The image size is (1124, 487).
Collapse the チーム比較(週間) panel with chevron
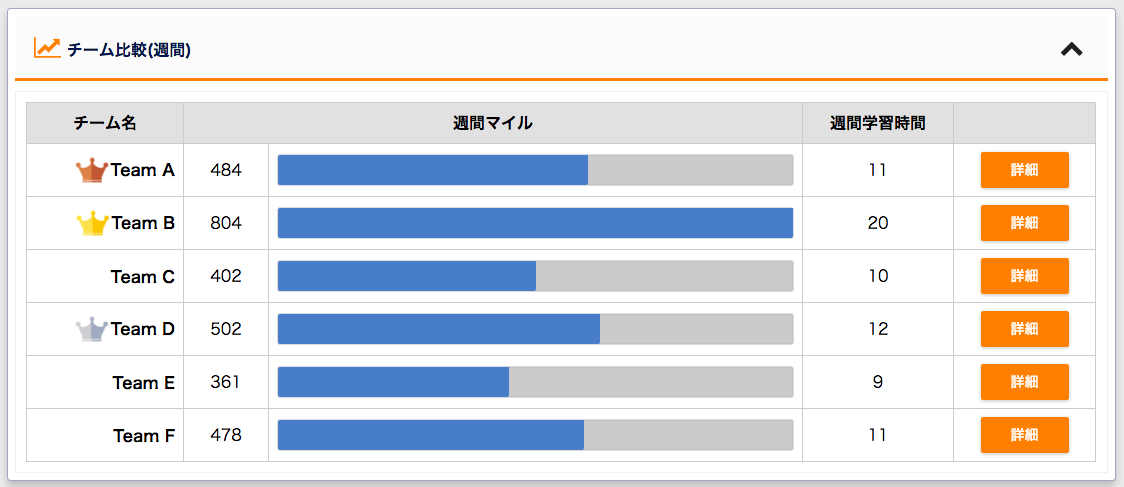[1072, 49]
